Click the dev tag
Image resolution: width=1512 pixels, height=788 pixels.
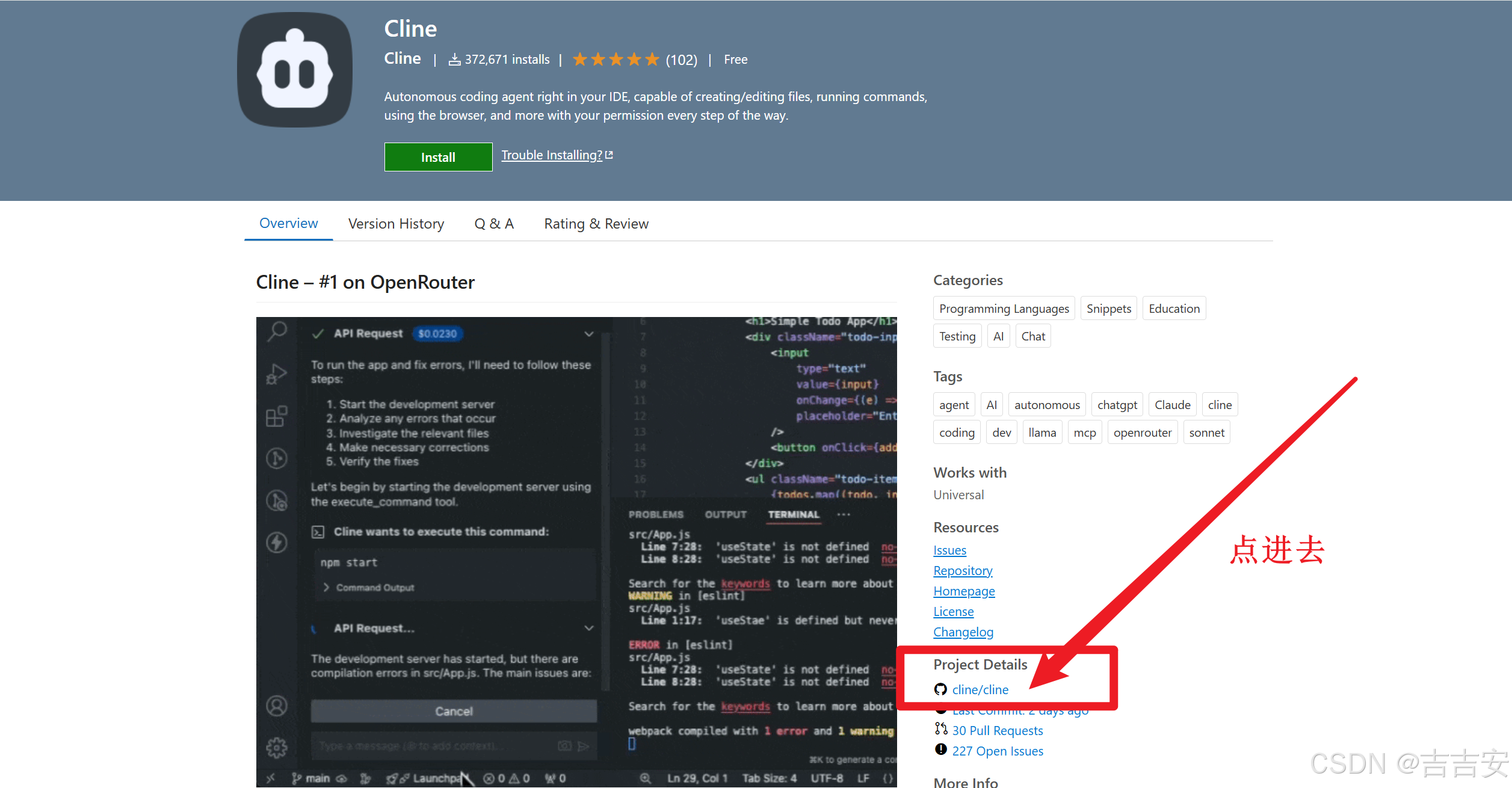(1001, 432)
